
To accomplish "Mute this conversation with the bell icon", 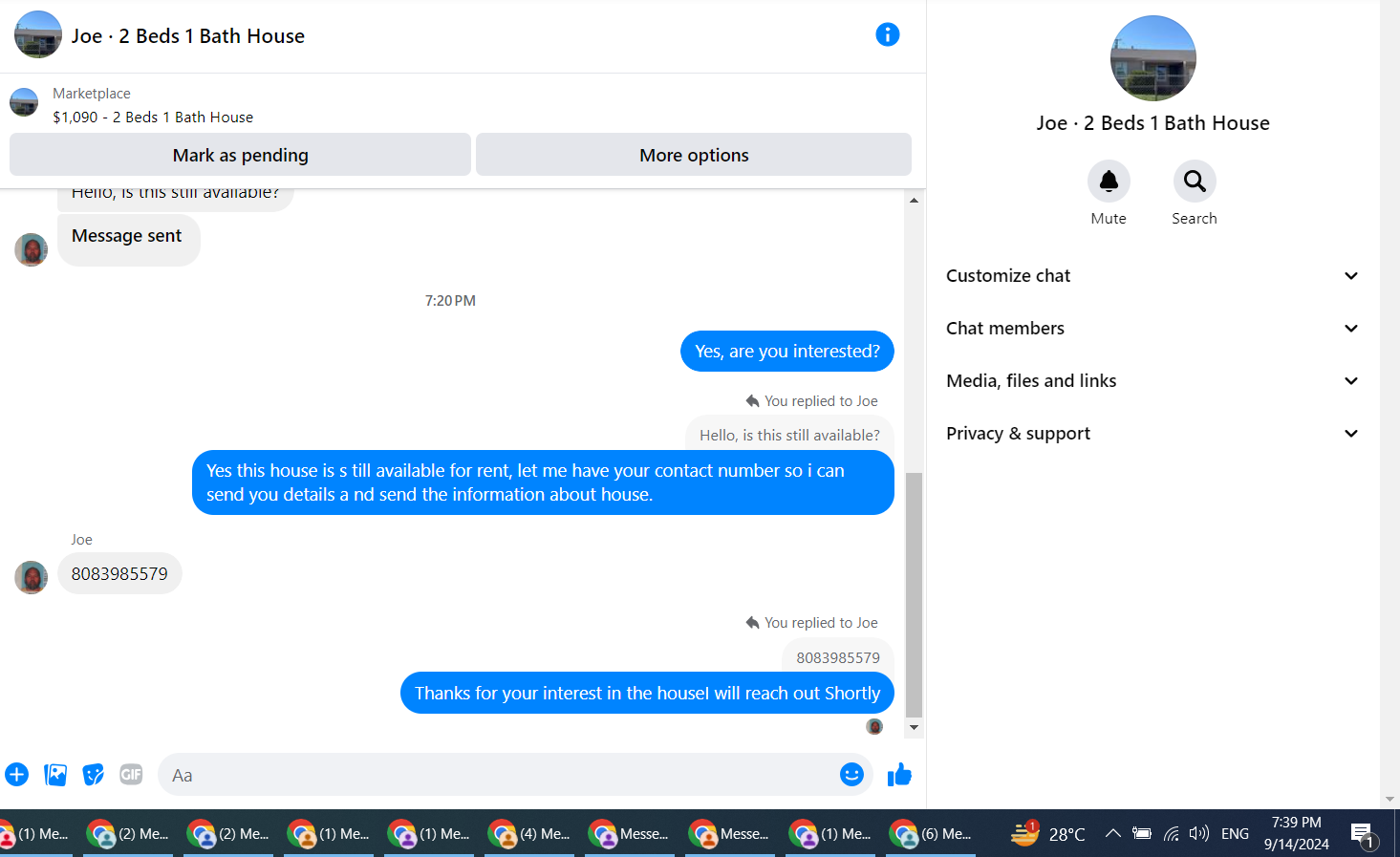I will click(1109, 181).
